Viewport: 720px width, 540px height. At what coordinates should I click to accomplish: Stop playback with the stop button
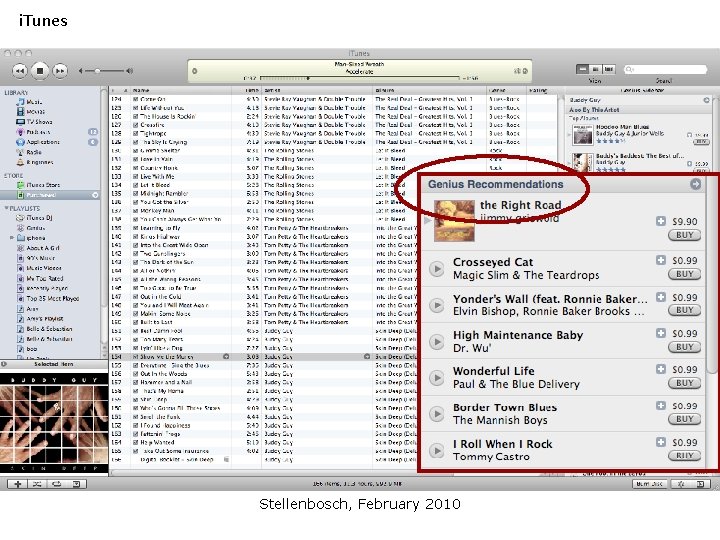tap(40, 71)
